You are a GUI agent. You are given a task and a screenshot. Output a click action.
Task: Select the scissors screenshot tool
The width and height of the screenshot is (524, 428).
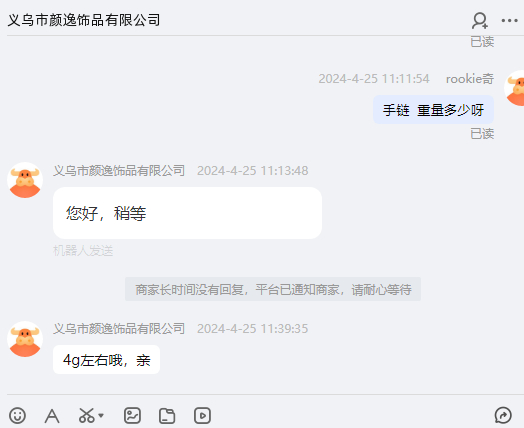click(87, 416)
